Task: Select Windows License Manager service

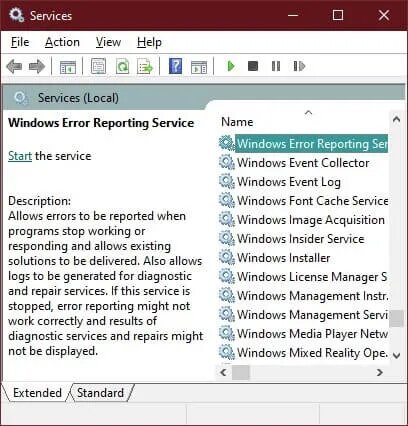Action: click(x=303, y=277)
